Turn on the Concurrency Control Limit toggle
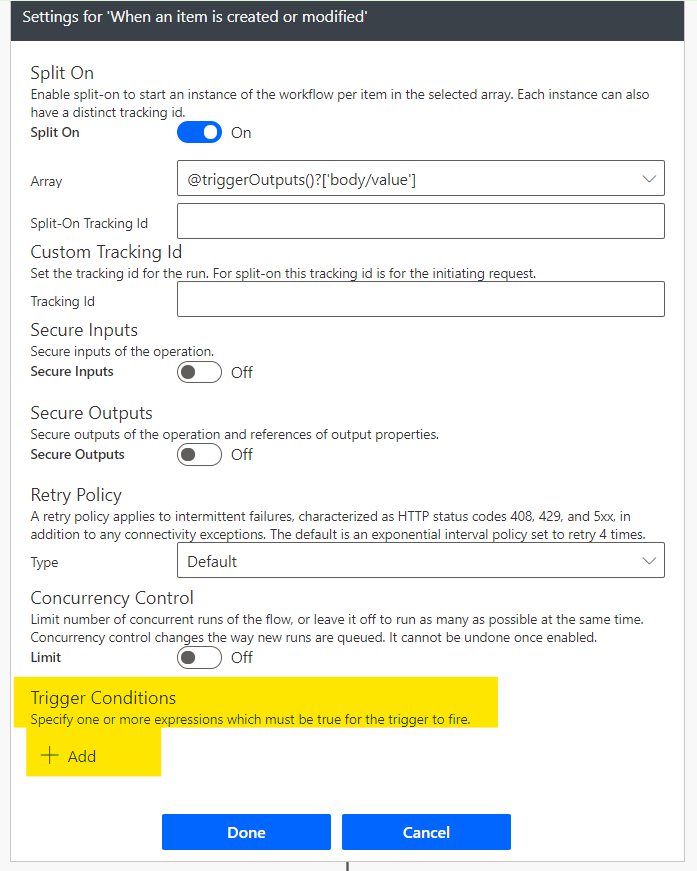Screen dimensions: 697x871 pyautogui.click(x=199, y=657)
